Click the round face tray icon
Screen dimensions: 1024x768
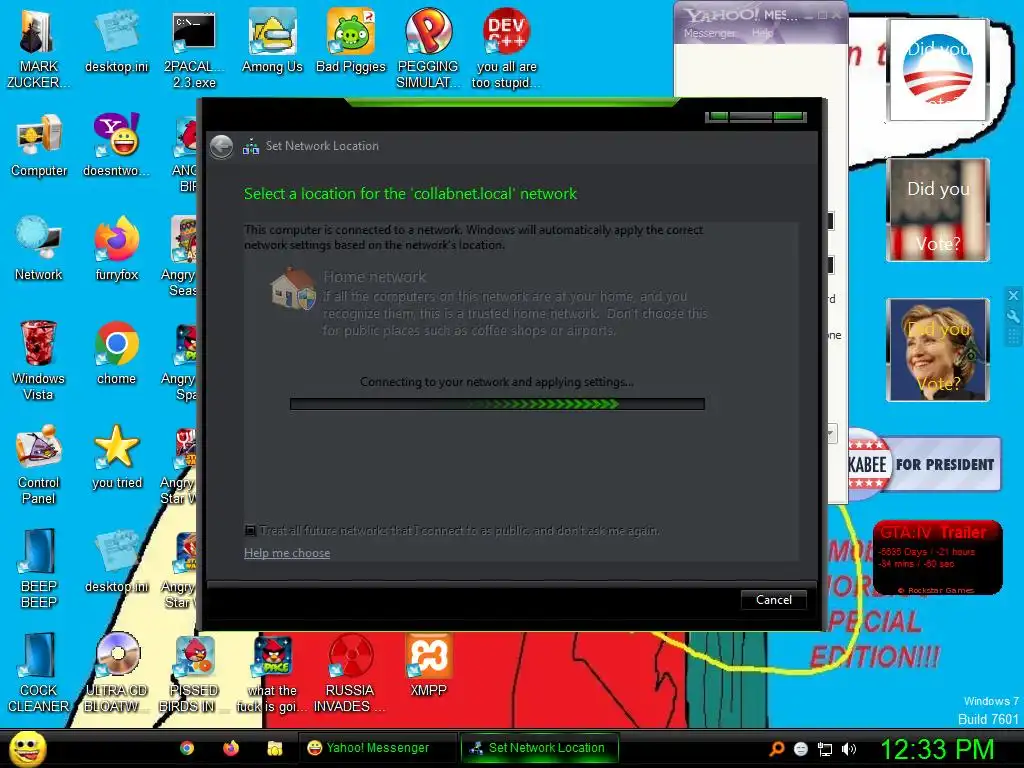[801, 749]
